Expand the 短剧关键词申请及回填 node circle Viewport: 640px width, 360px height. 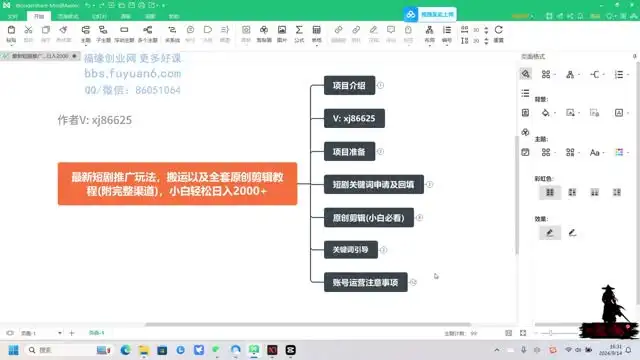(x=429, y=184)
